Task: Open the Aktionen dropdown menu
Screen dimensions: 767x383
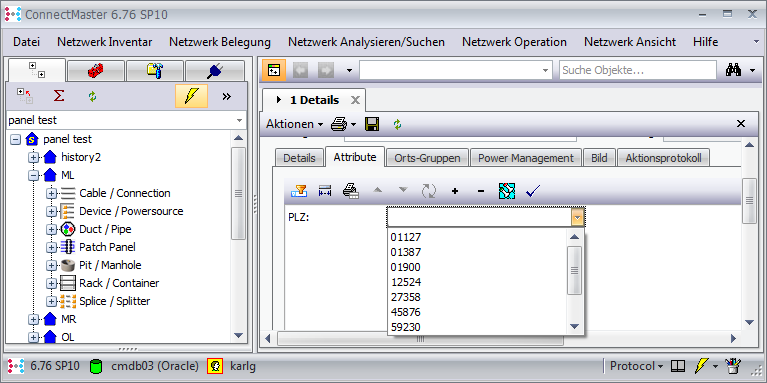Action: (x=294, y=124)
